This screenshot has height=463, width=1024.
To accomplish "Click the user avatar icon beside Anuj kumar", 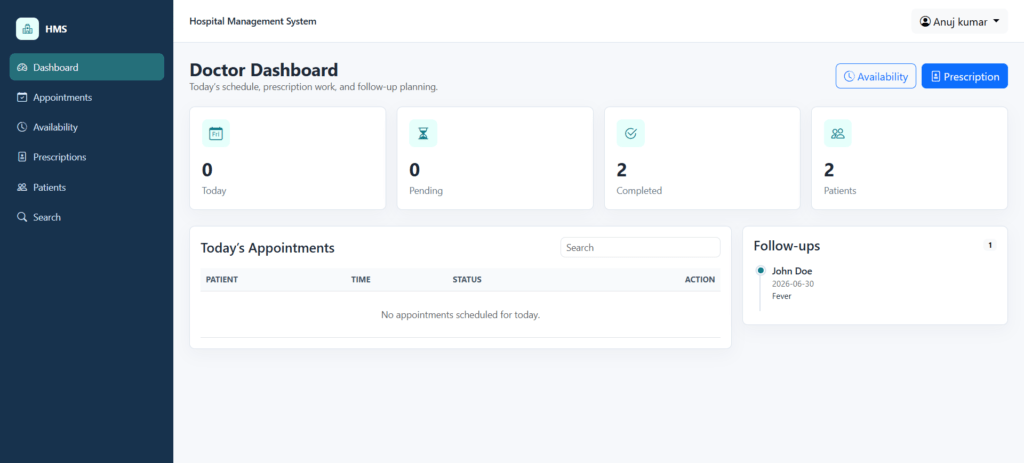I will (925, 22).
